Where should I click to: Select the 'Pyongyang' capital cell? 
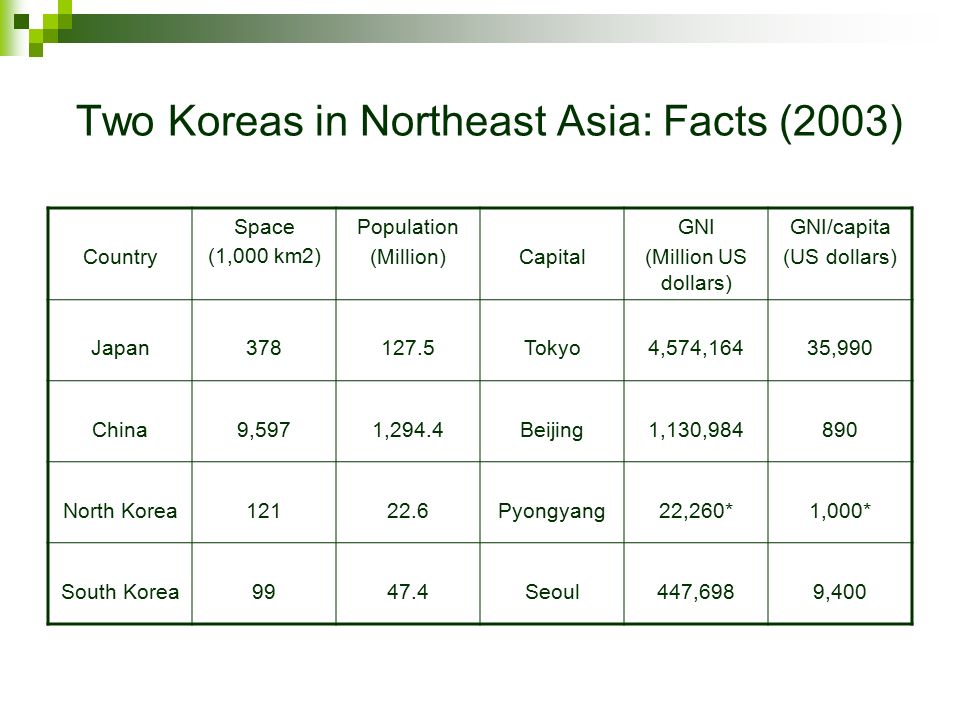point(552,502)
